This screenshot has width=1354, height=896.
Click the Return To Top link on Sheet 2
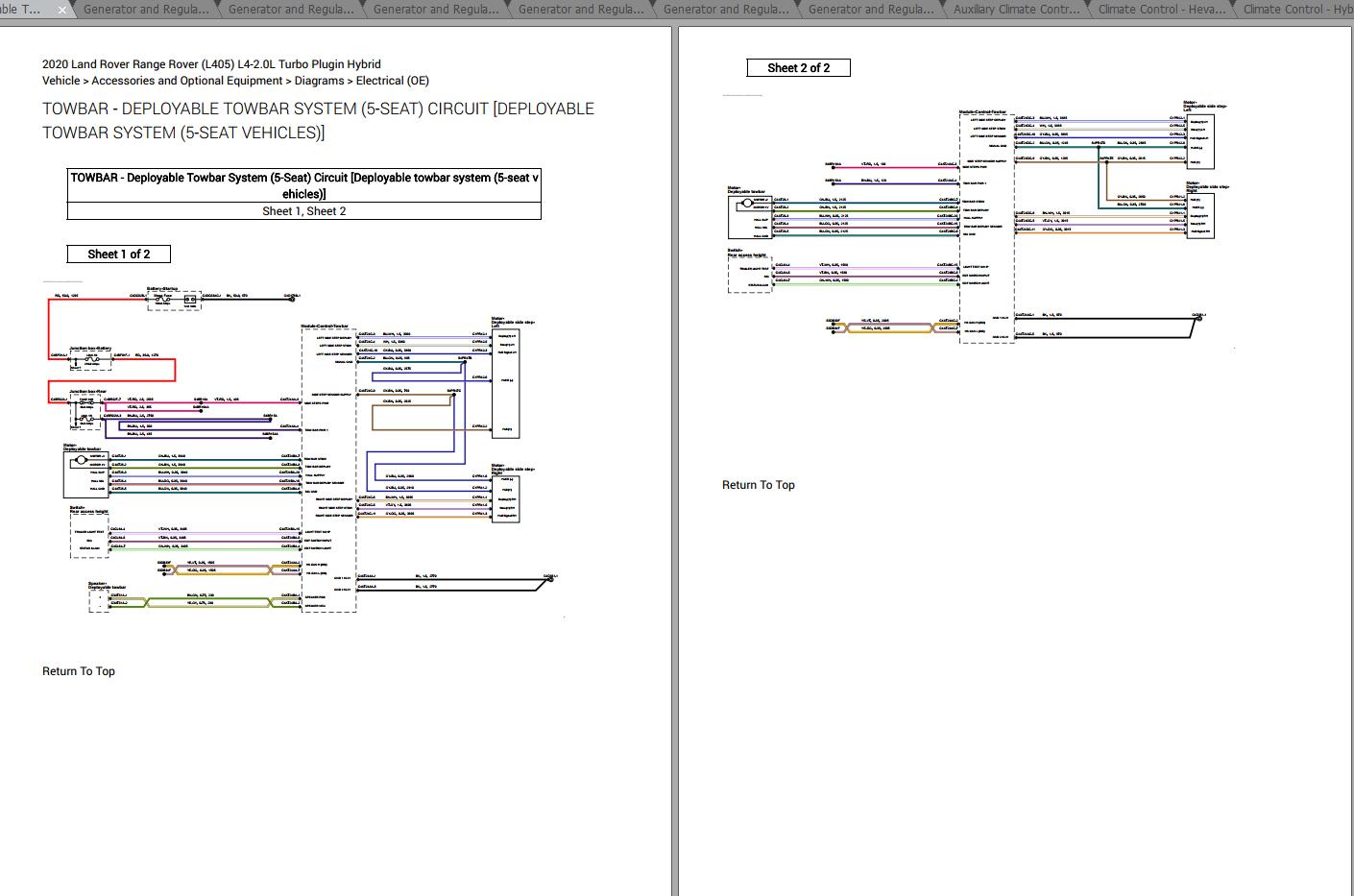758,484
